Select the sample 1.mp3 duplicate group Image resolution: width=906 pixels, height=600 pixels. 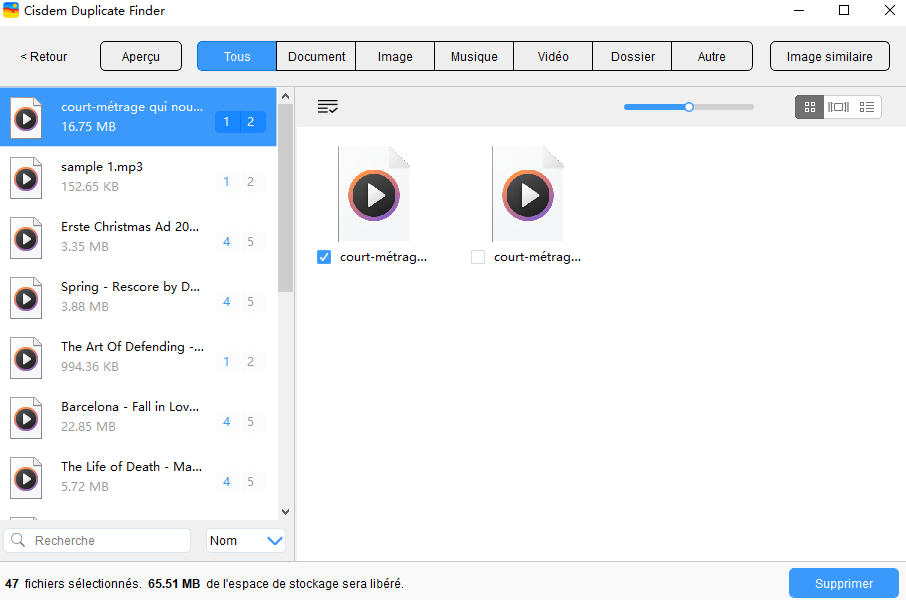click(x=138, y=176)
